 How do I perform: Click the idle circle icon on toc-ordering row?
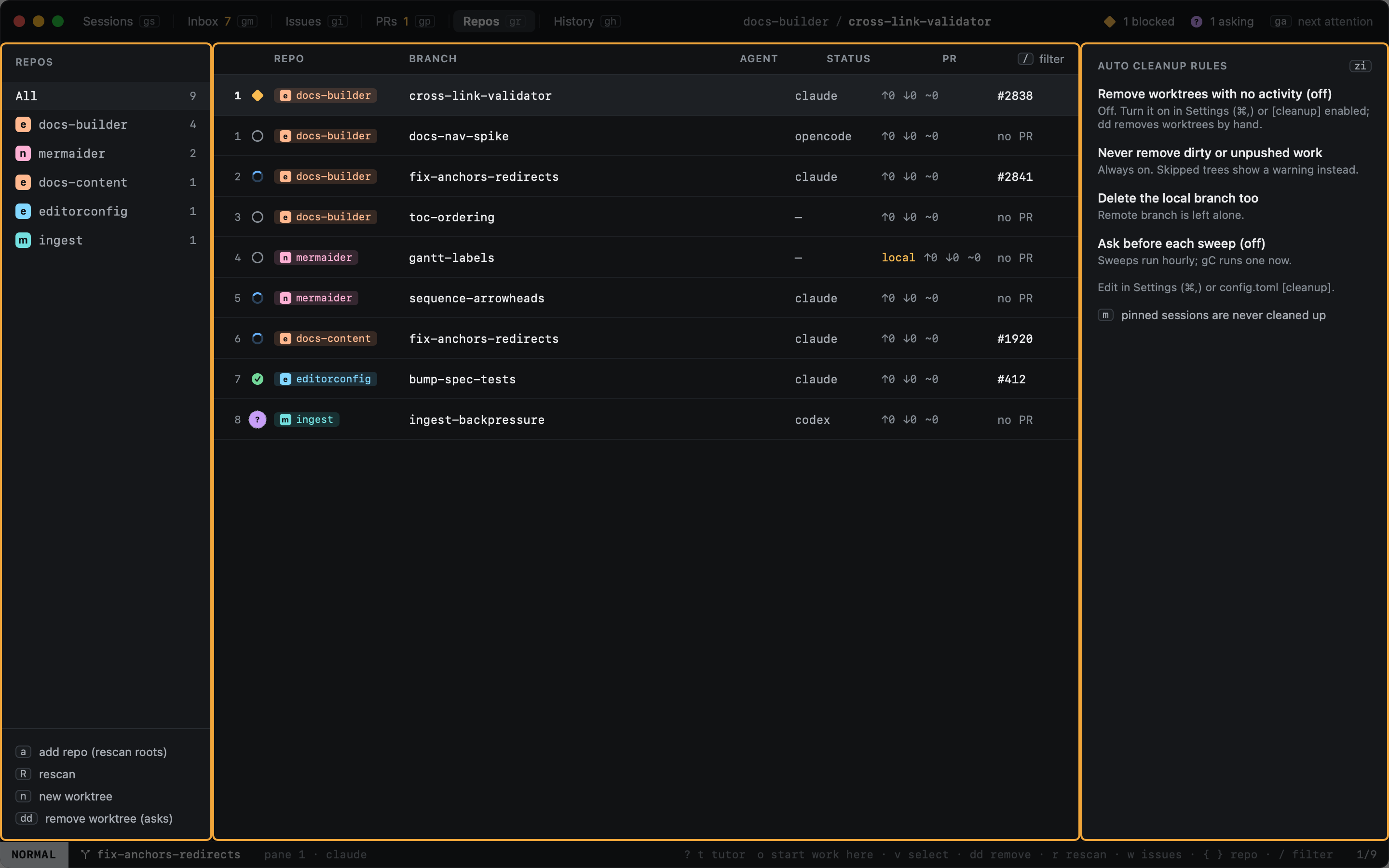point(257,217)
